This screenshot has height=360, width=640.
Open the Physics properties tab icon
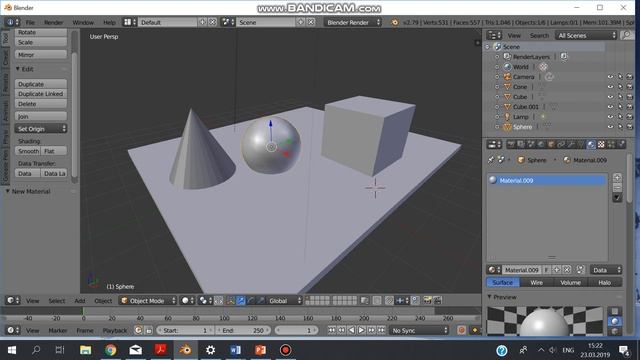point(621,144)
